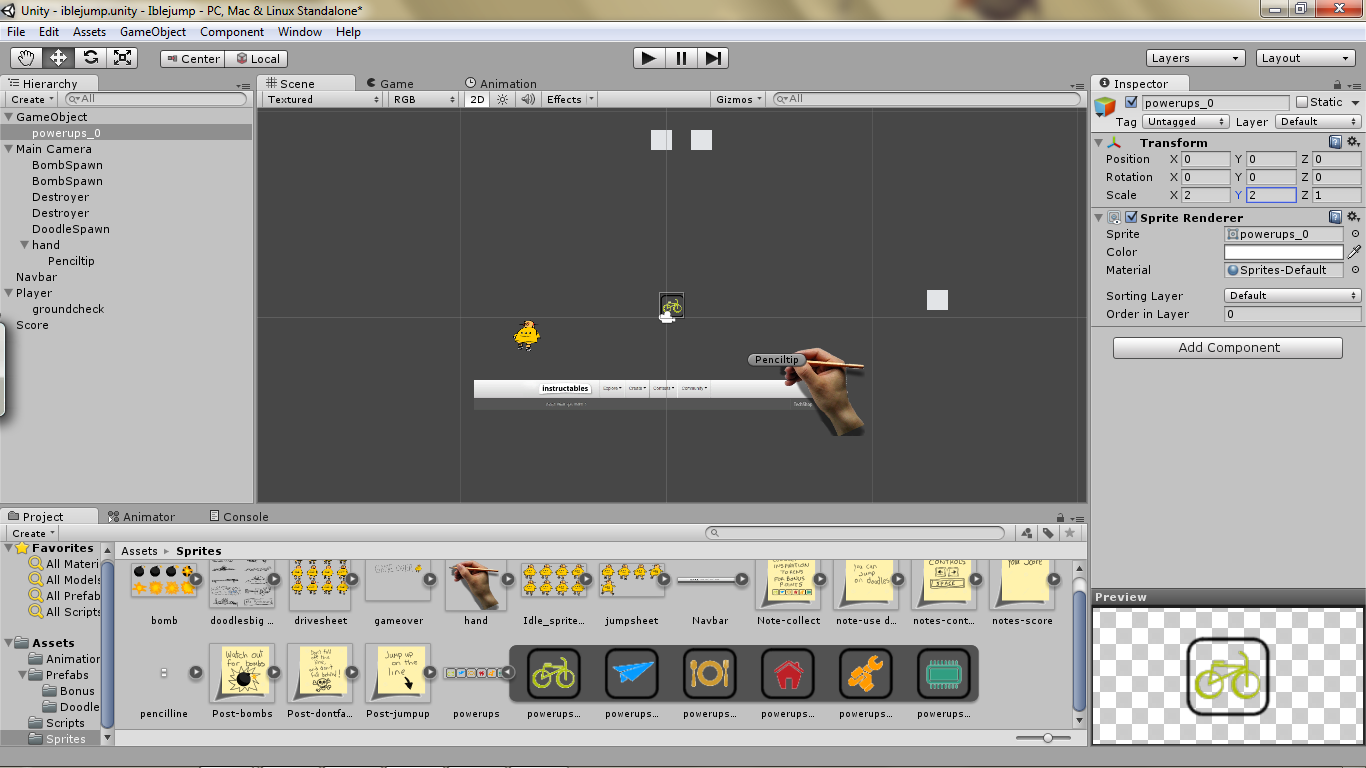
Task: Select the Scale tool in the toolbar
Action: tap(122, 58)
